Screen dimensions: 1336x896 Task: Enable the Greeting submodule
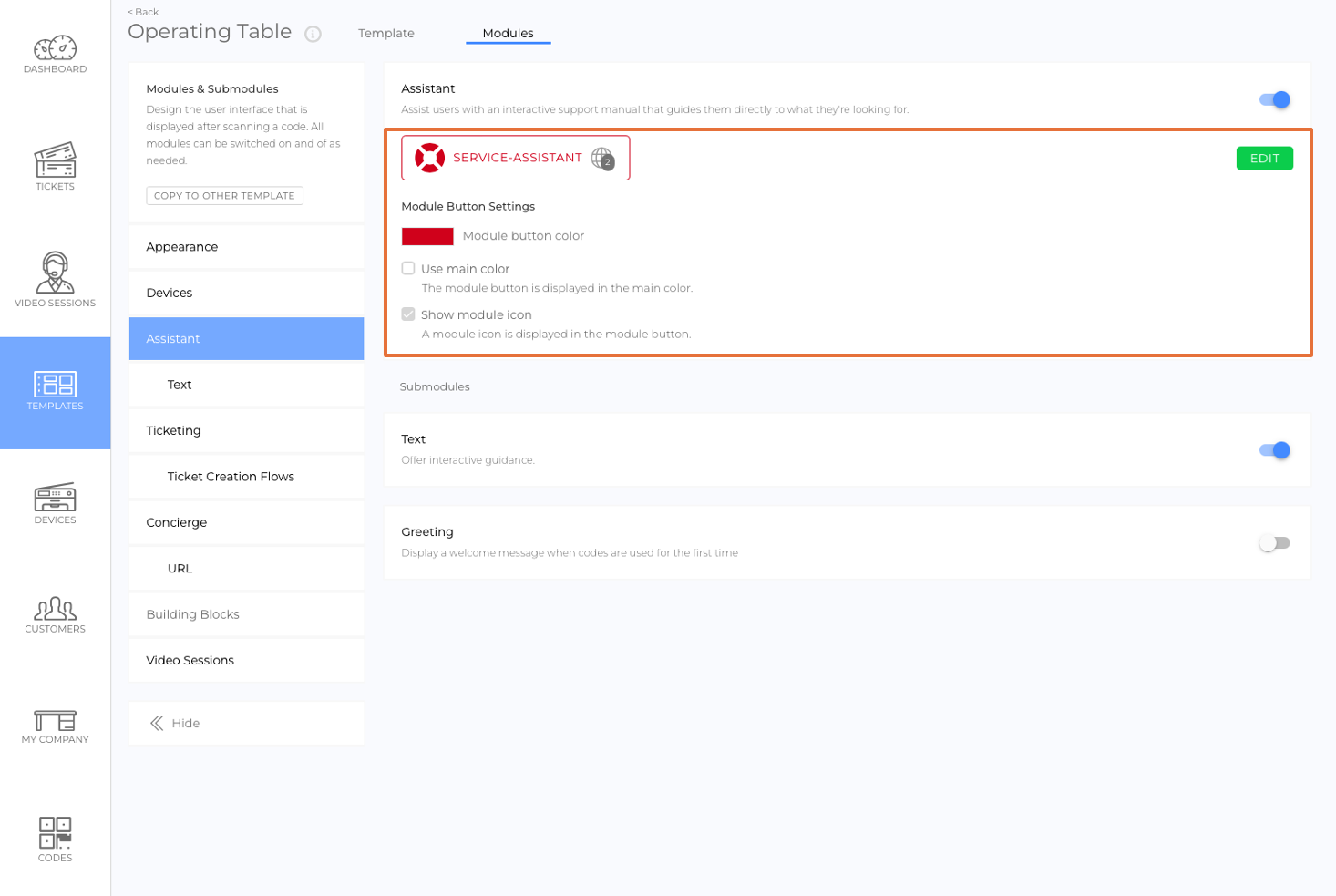(x=1274, y=542)
